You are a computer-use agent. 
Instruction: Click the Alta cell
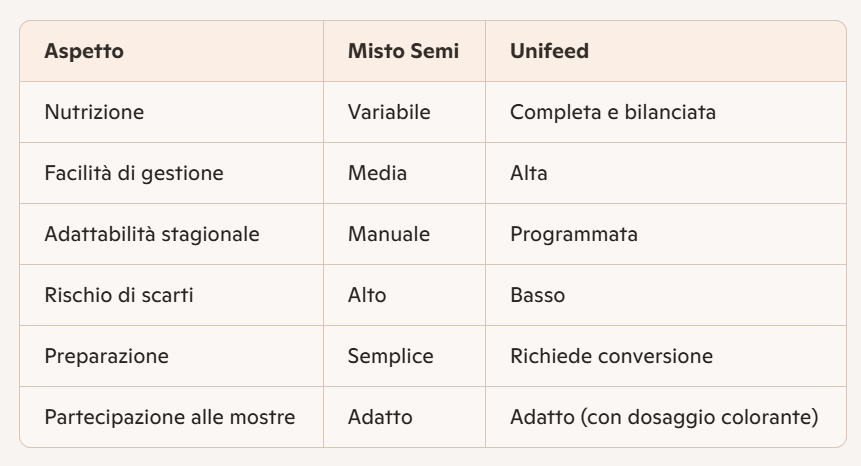[528, 173]
